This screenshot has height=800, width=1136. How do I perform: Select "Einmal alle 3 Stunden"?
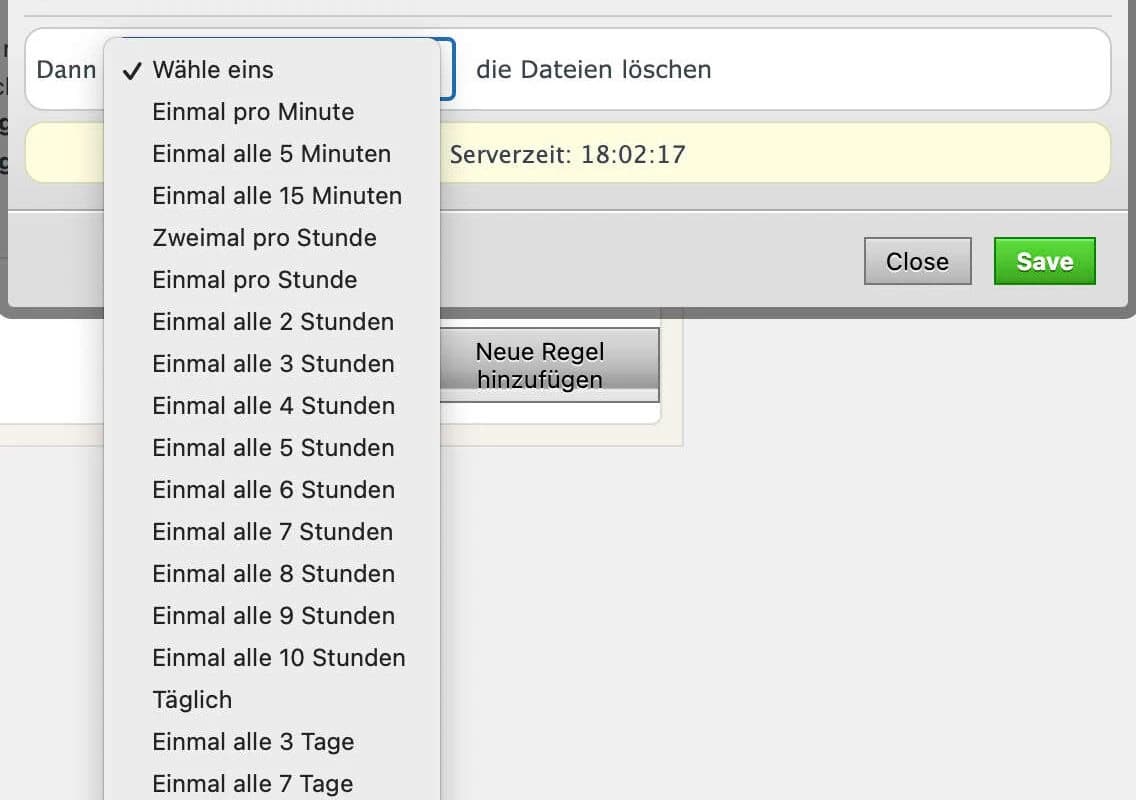[272, 364]
